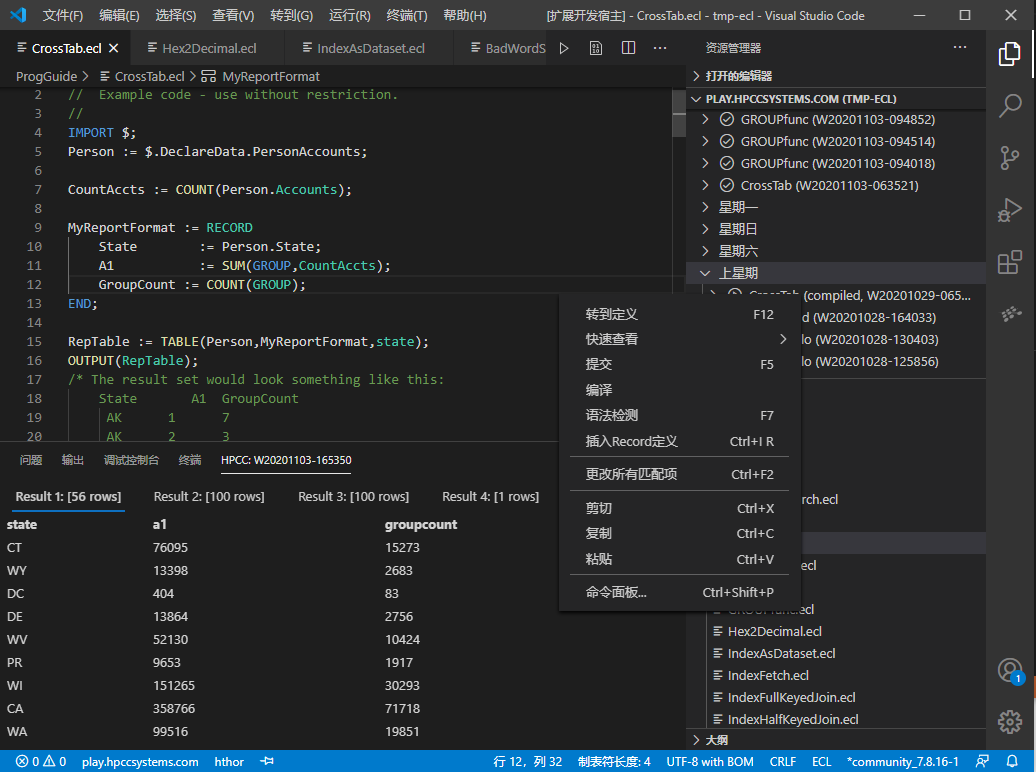Expand the 打开的编辑器 section
The image size is (1036, 772).
836,76
